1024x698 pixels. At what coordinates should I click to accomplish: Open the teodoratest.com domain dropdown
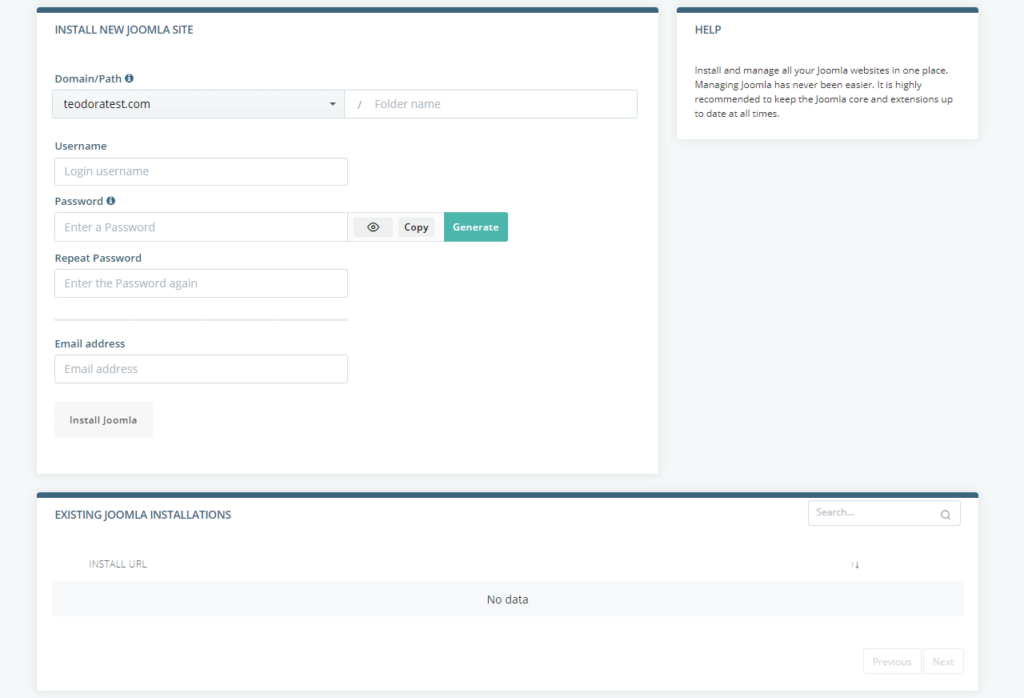197,103
